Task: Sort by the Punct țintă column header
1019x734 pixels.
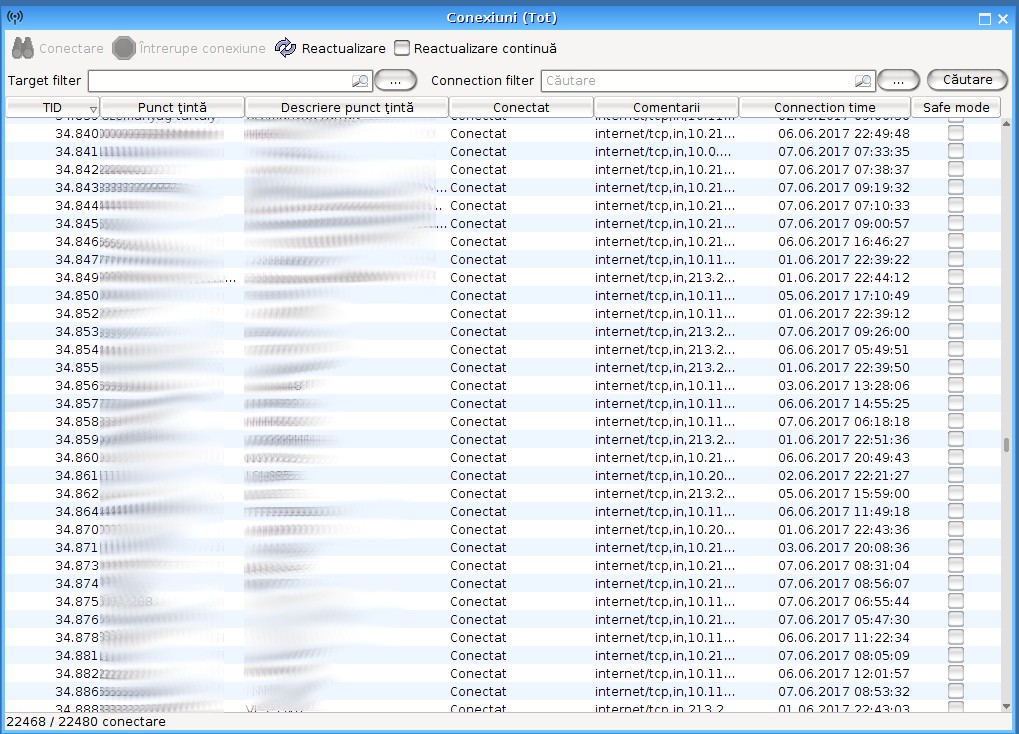Action: [172, 107]
